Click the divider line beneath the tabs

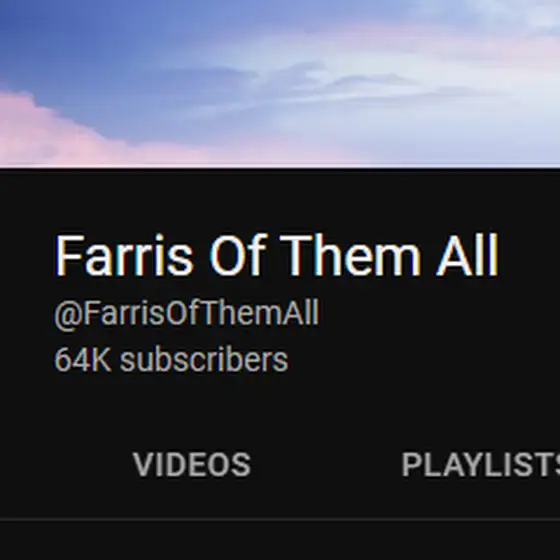pyautogui.click(x=280, y=519)
